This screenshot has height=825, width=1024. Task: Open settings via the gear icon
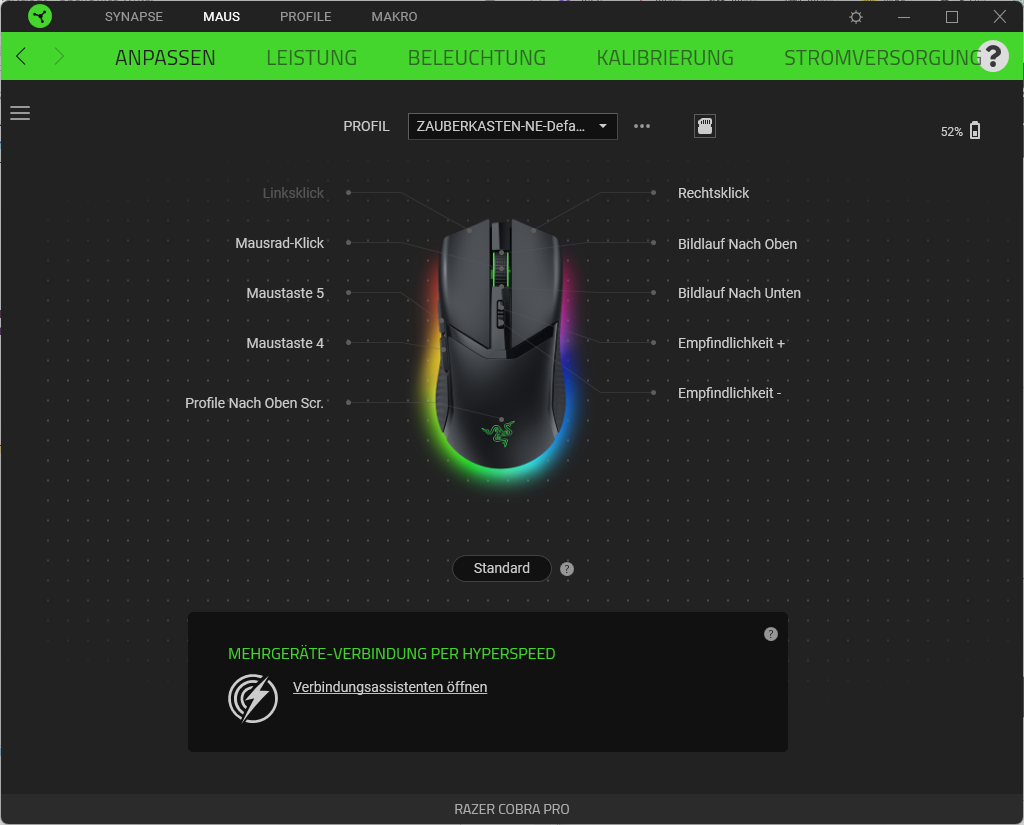(x=856, y=17)
